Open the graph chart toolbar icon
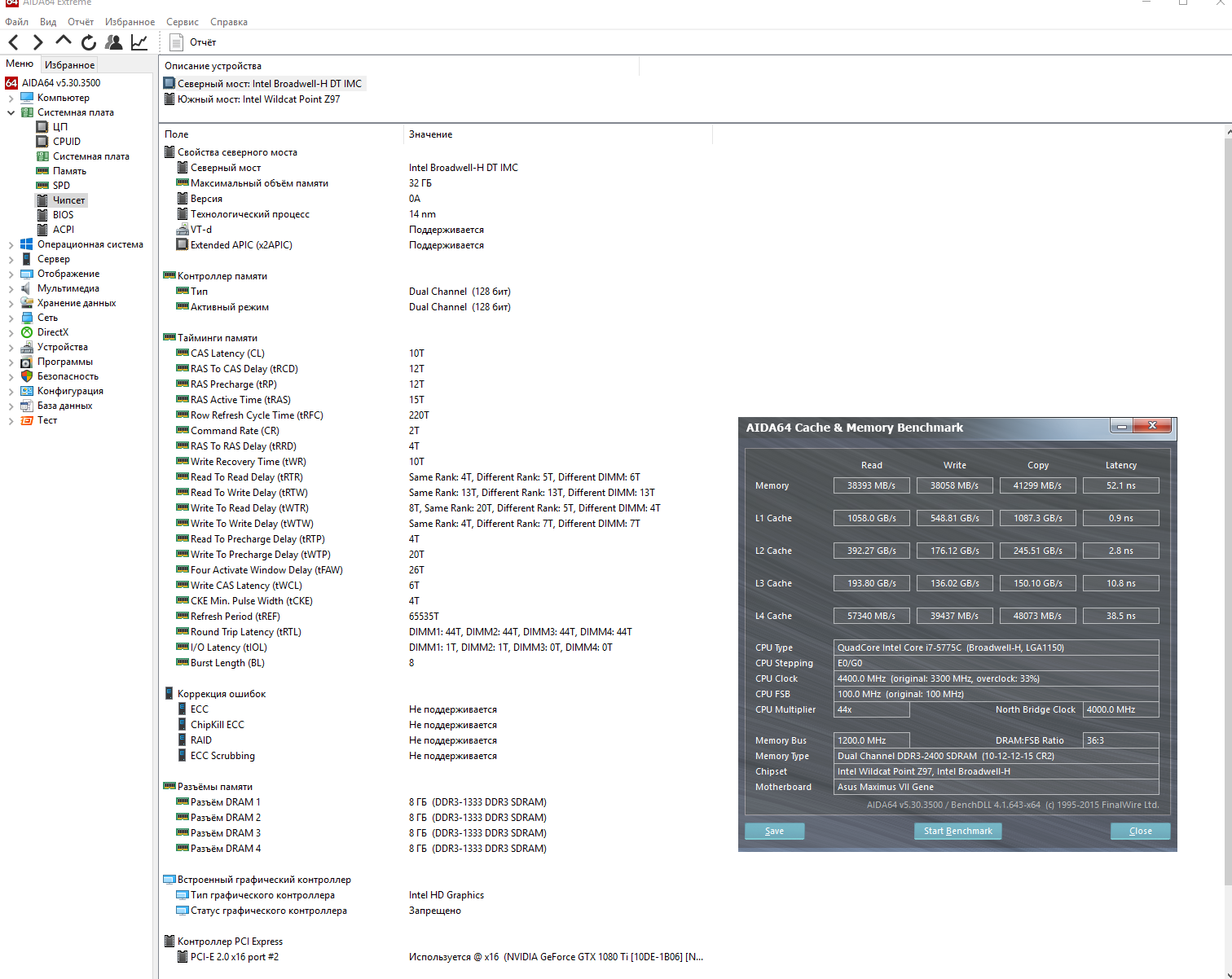This screenshot has height=979, width=1232. tap(139, 42)
